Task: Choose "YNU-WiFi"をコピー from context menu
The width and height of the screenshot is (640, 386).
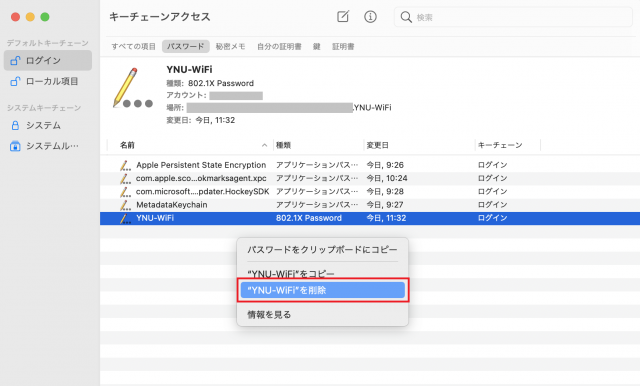Action: click(x=322, y=273)
